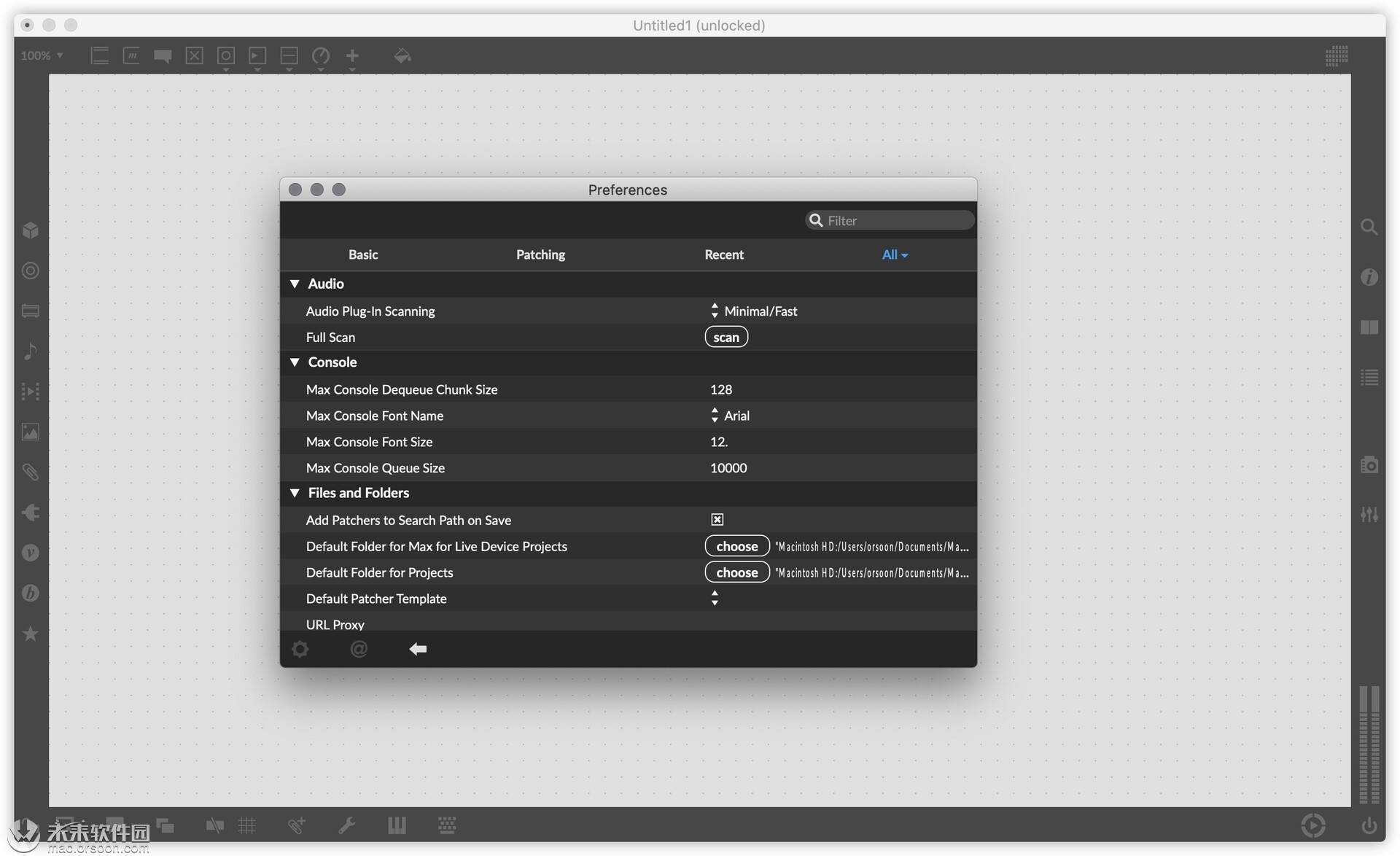Viewport: 1400px width, 856px height.
Task: Toggle the operate-while-unlocked bottom icon
Action: (x=214, y=825)
